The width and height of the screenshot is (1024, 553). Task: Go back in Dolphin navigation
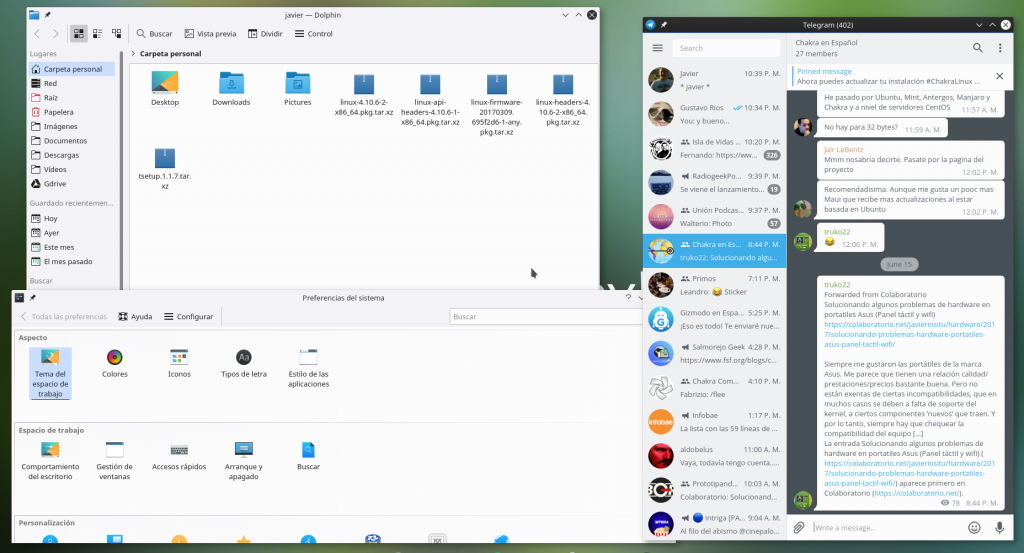coord(37,33)
